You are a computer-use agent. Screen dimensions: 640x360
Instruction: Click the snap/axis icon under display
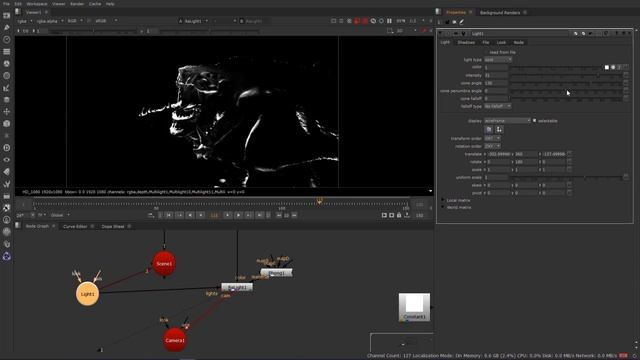tap(499, 129)
